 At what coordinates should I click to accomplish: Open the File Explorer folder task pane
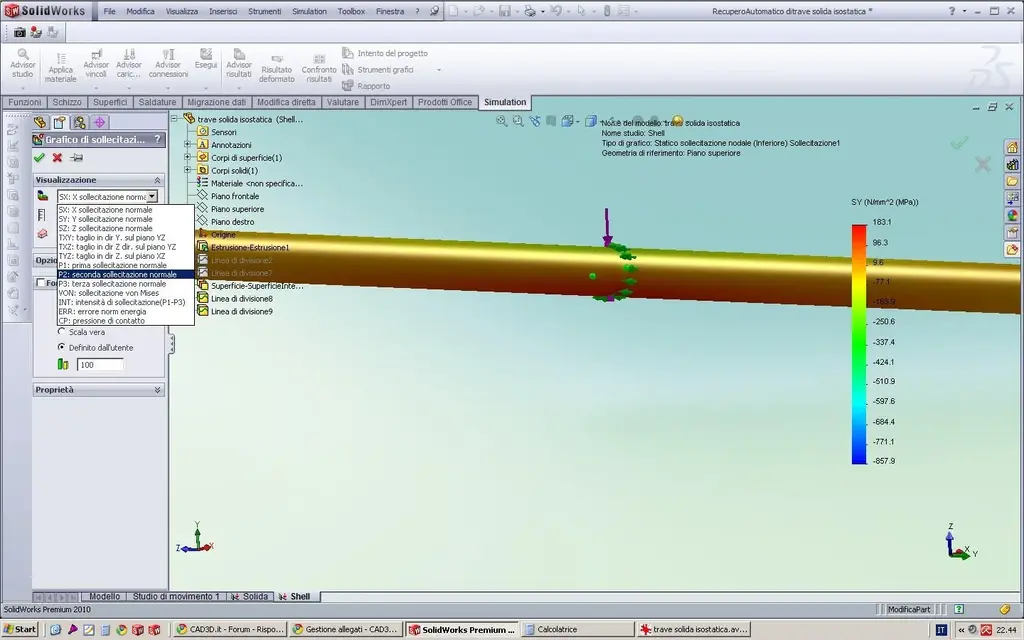1012,181
